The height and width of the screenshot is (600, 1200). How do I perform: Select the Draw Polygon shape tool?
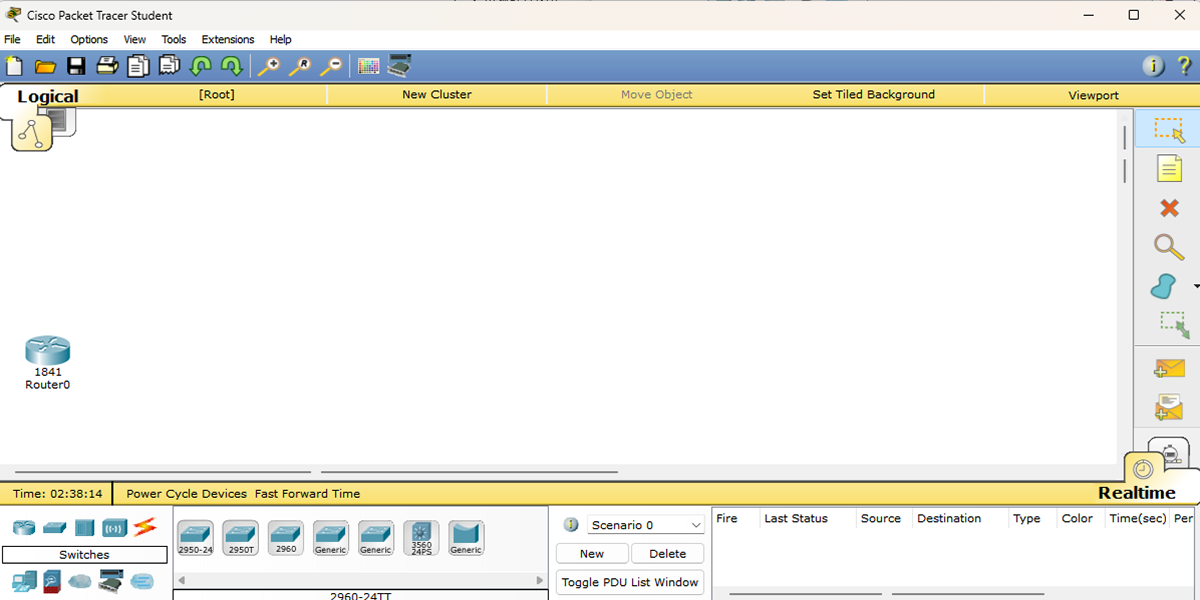point(1164,286)
